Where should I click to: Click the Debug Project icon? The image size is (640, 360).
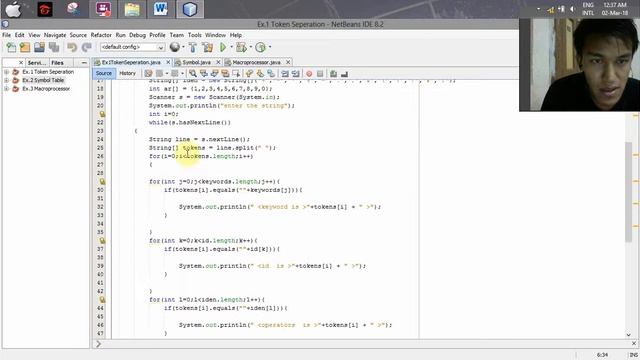[241, 47]
